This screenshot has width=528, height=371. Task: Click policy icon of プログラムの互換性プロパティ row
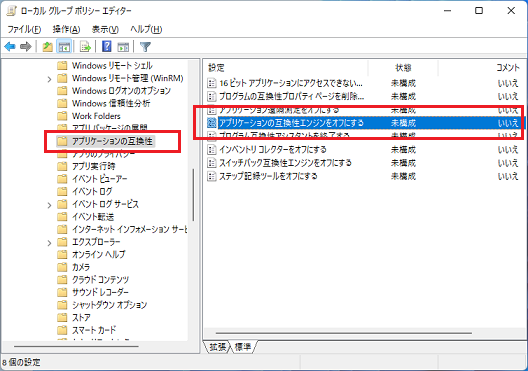[x=211, y=96]
